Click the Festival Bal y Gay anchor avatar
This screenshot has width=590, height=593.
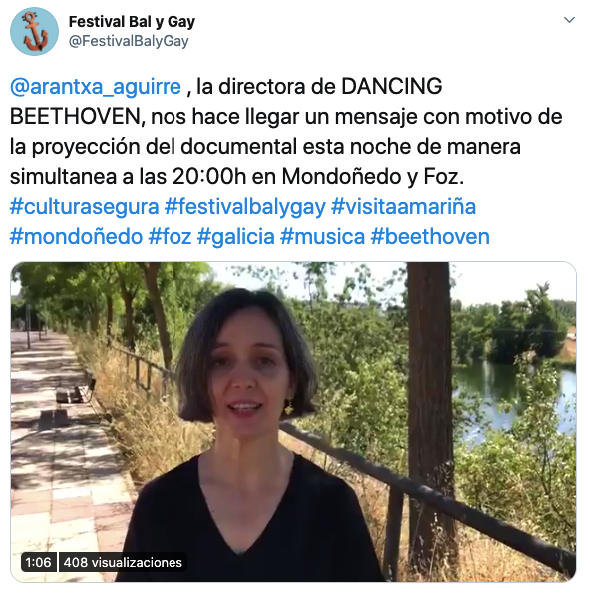[x=34, y=31]
